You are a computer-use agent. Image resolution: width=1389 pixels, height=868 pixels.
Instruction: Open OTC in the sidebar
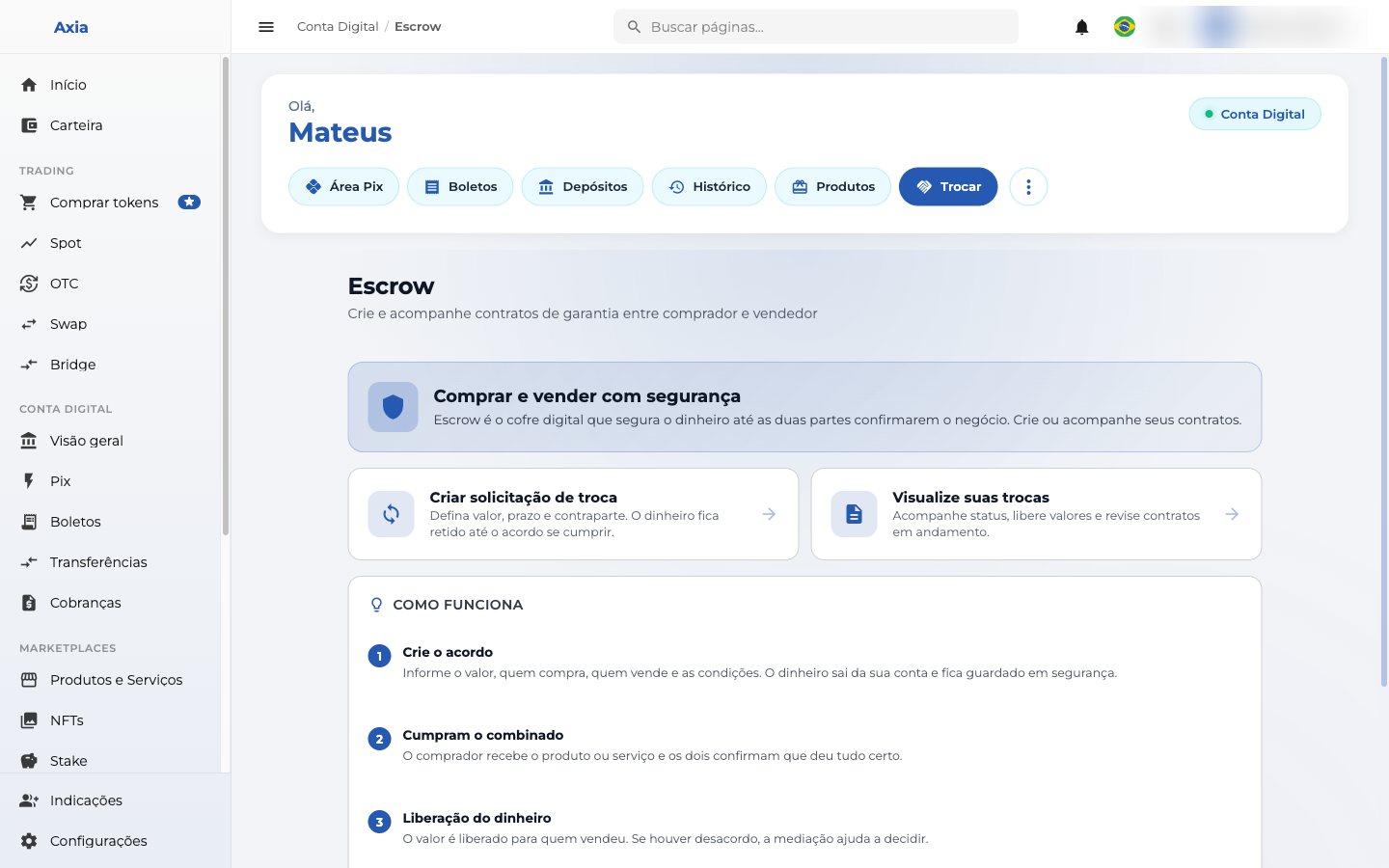110,284
